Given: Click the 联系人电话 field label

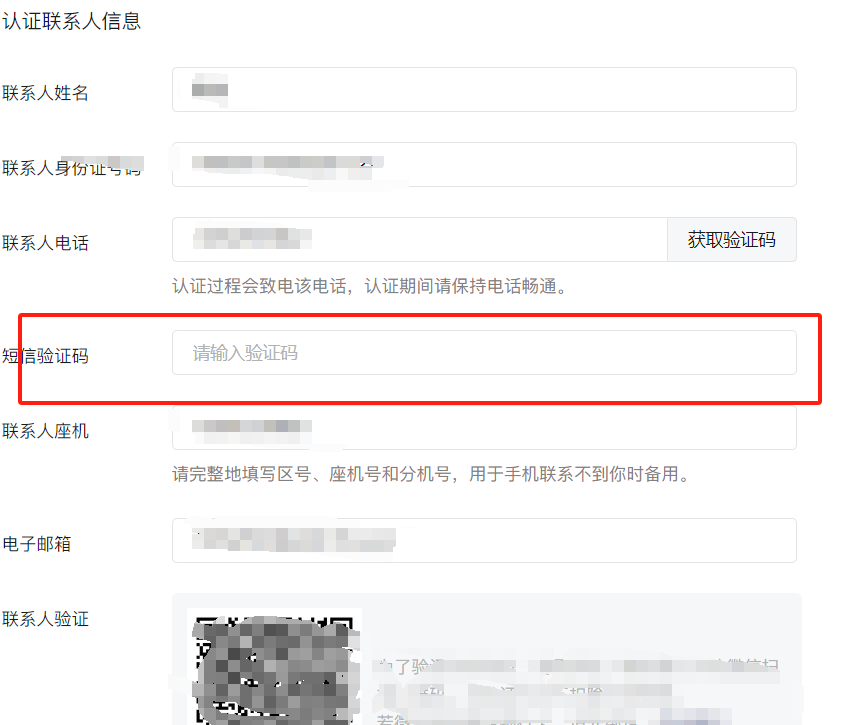Looking at the screenshot, I should pyautogui.click(x=45, y=243).
